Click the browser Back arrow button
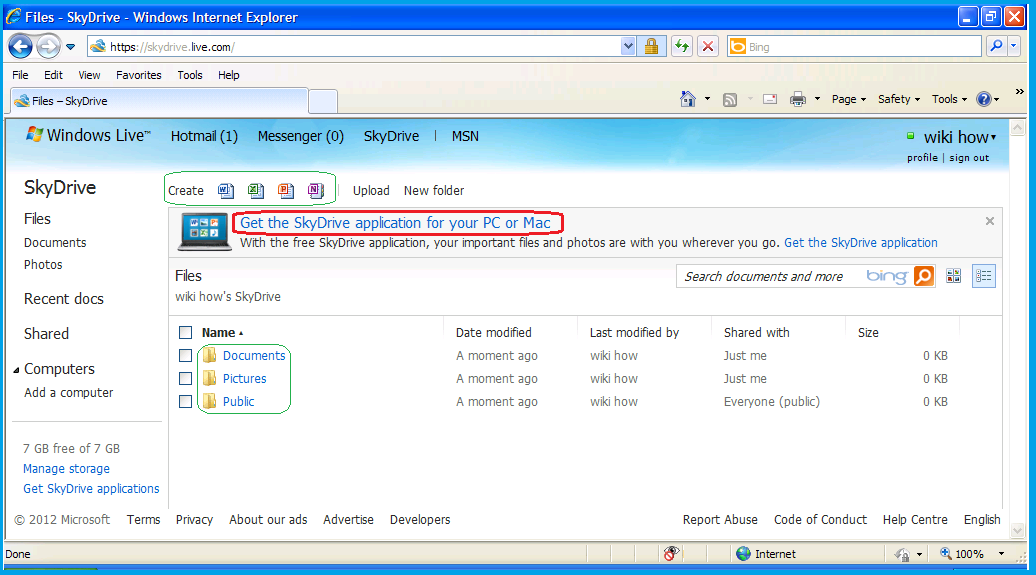Screen dimensions: 1036x575 20,46
